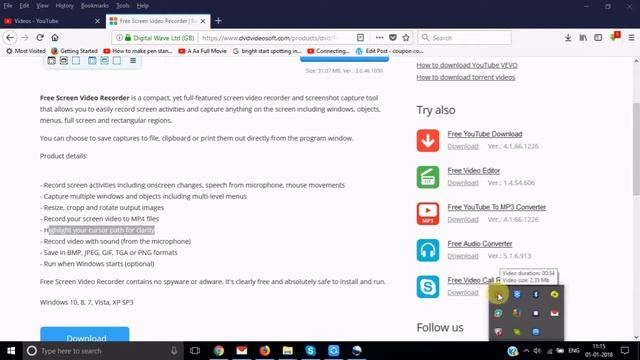Image resolution: width=640 pixels, height=360 pixels.
Task: Click the Free YouTube Download red icon
Action: click(x=428, y=140)
